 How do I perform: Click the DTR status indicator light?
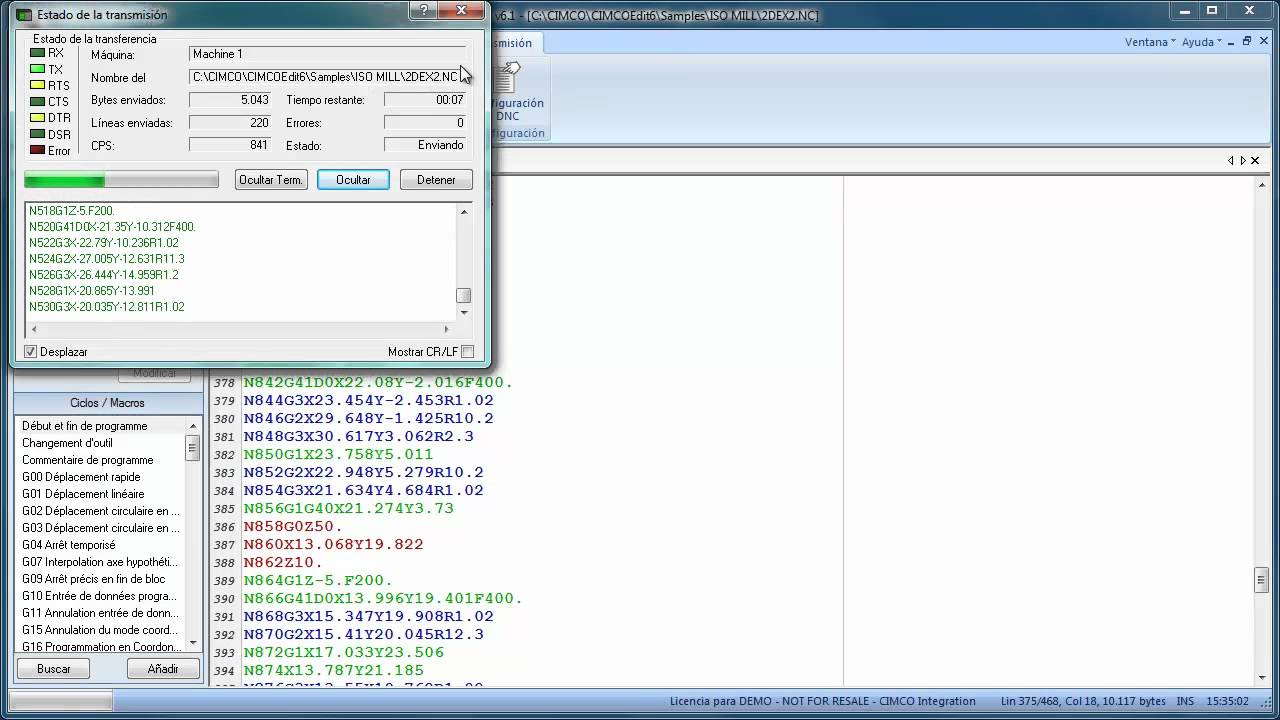point(38,117)
